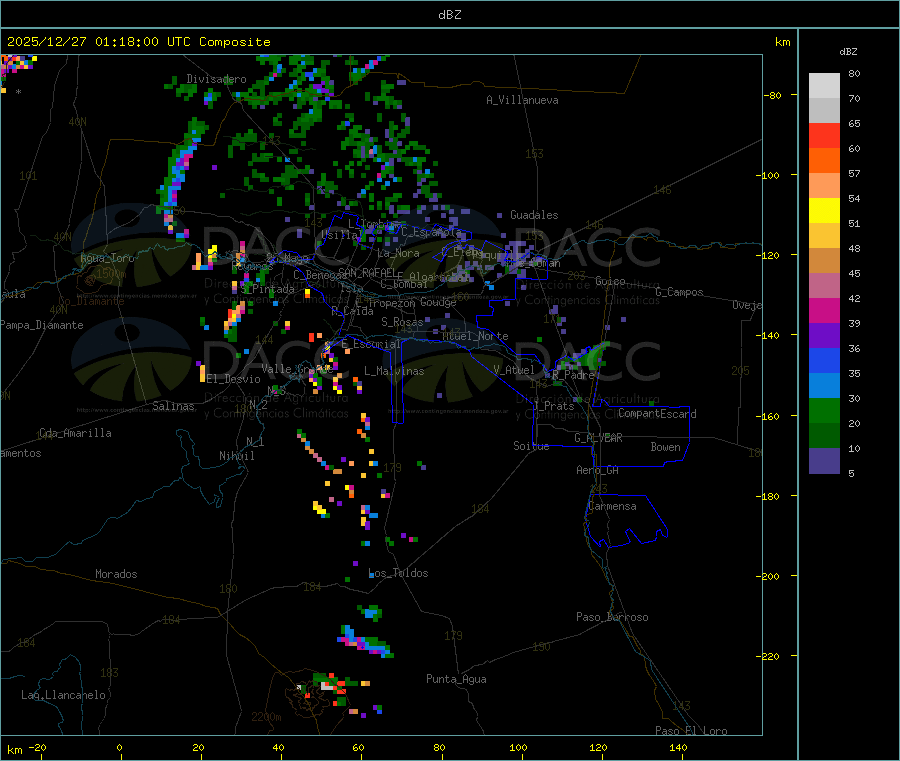Click the dBZ title at top

[x=449, y=15]
